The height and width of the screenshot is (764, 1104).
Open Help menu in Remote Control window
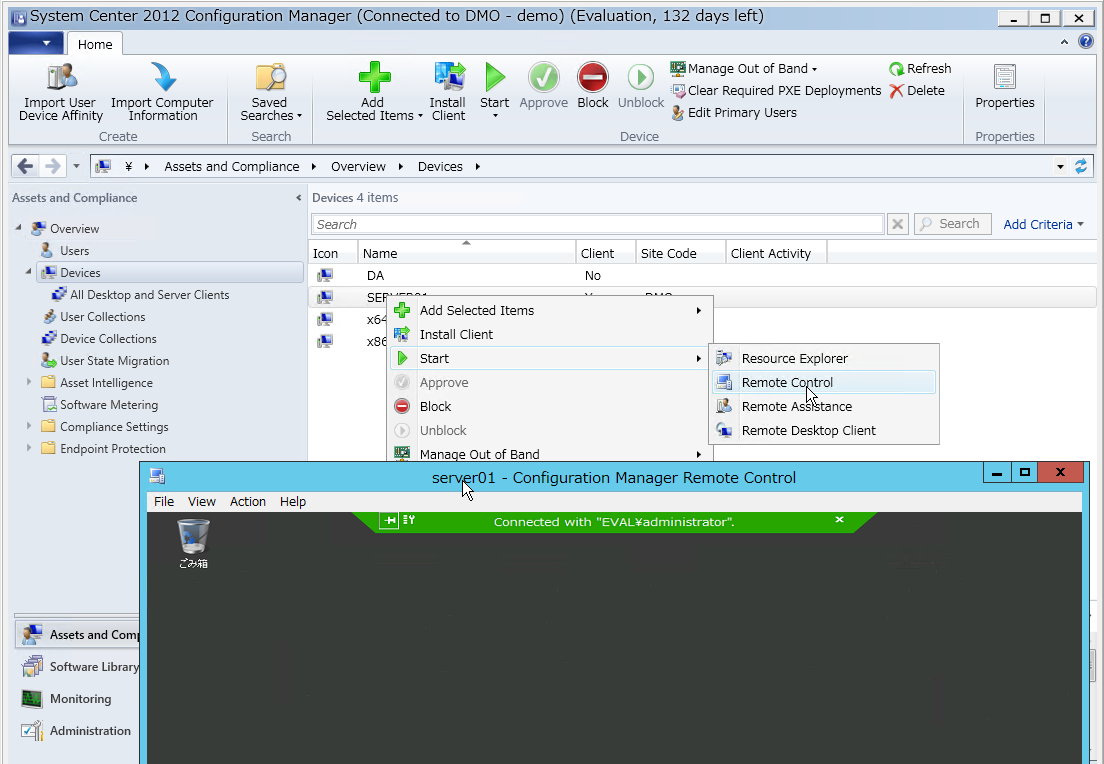click(x=293, y=501)
